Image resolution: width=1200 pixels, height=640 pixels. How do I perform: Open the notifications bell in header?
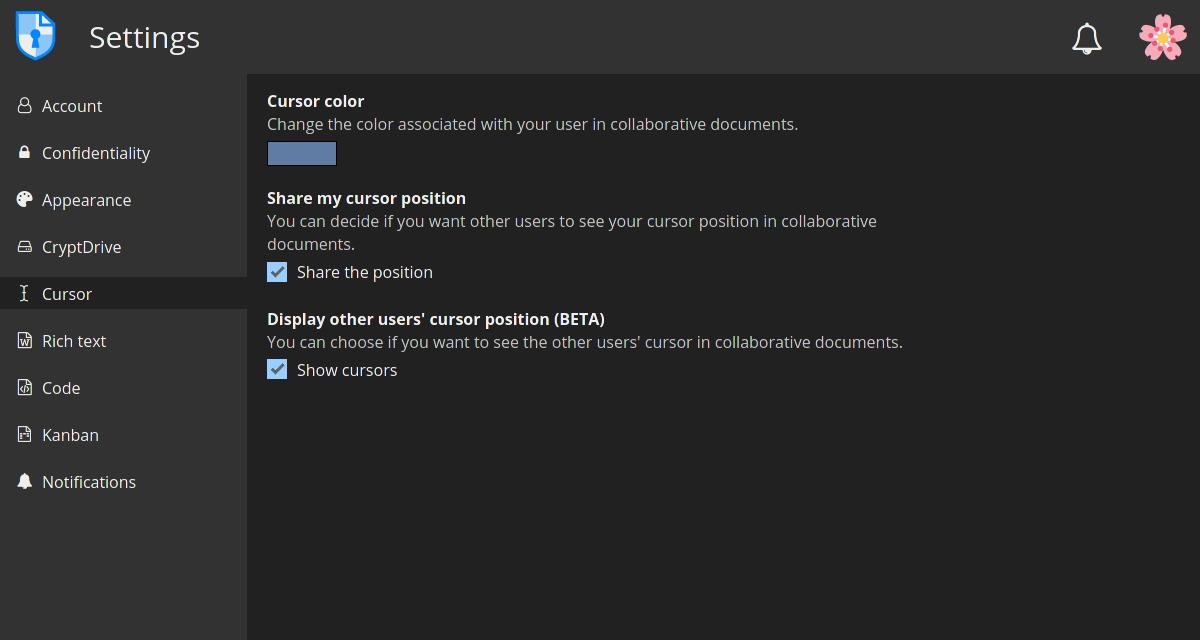[1087, 38]
